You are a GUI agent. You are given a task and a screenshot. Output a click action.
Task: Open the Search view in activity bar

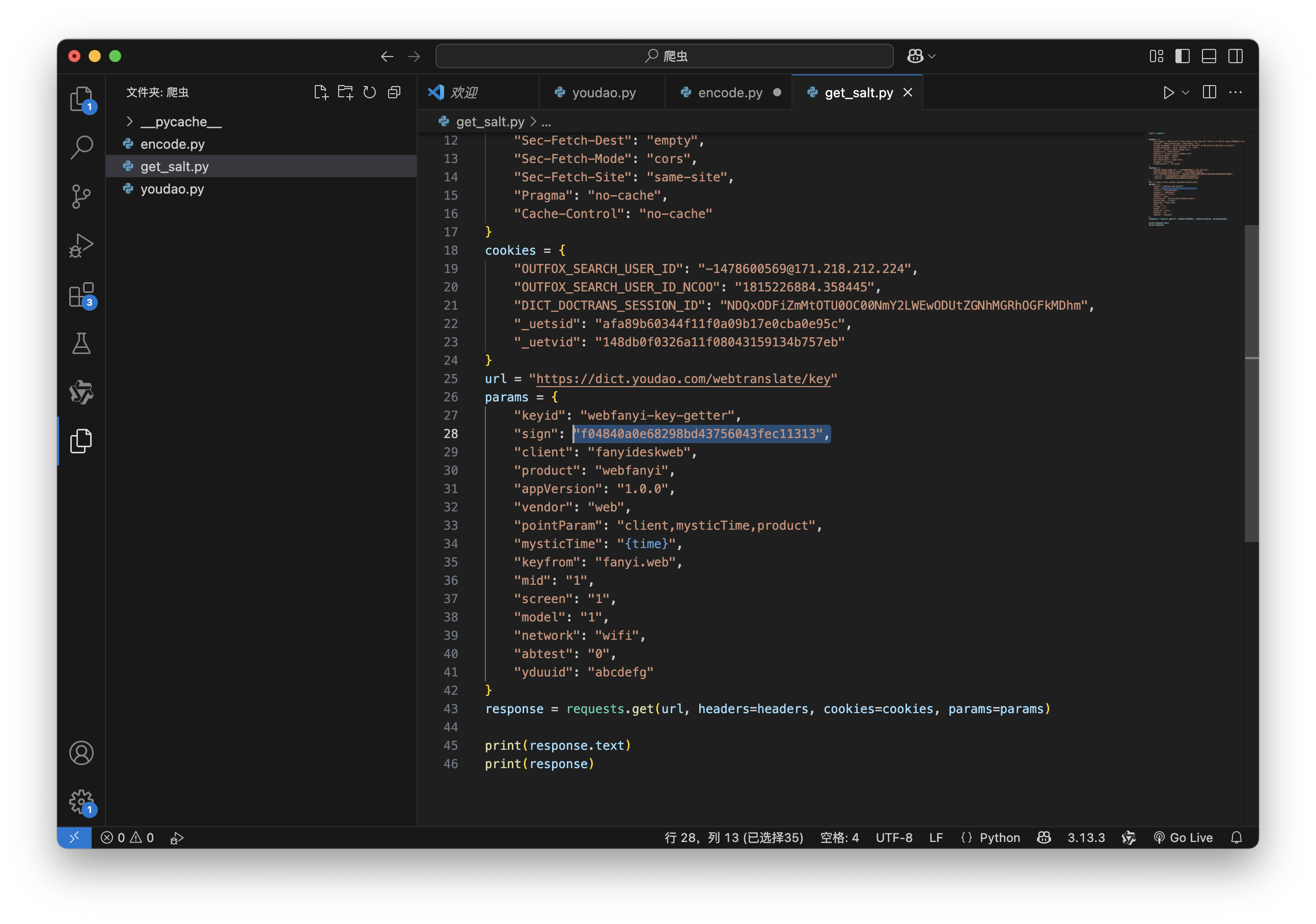(x=81, y=147)
